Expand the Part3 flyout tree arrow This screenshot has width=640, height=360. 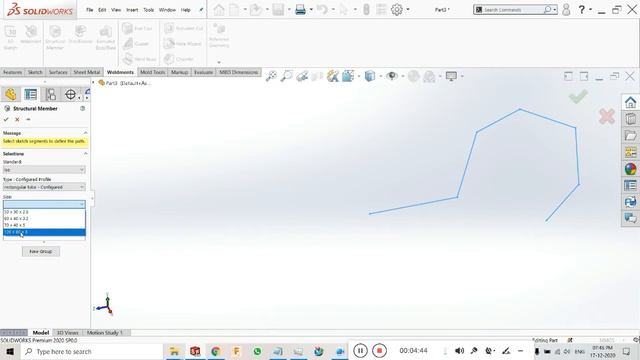[93, 83]
